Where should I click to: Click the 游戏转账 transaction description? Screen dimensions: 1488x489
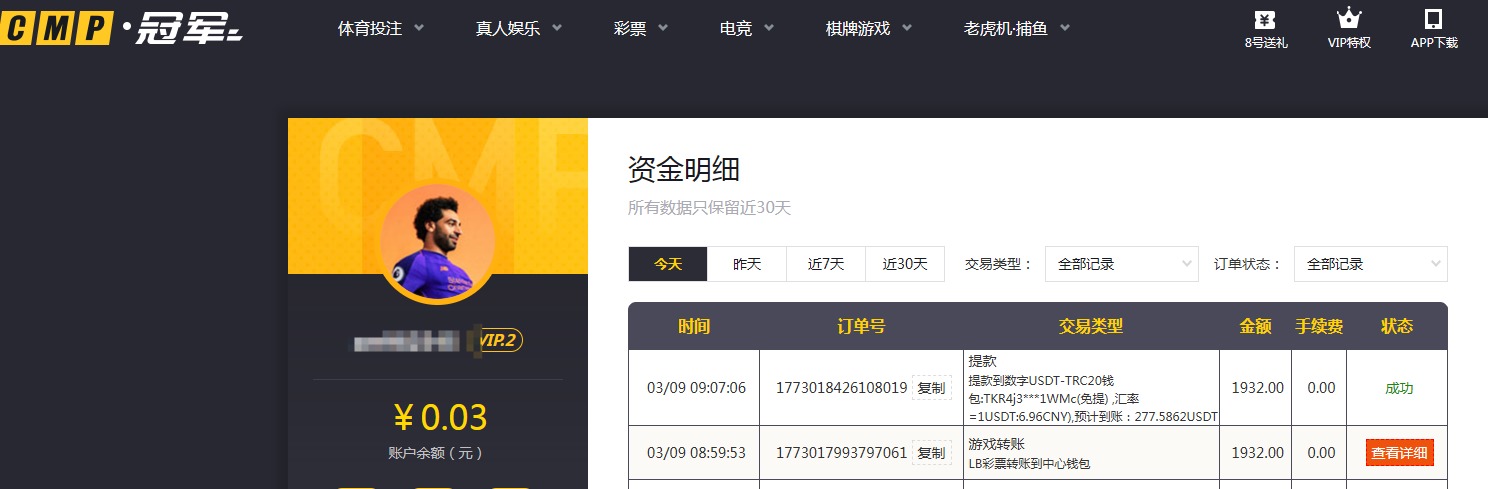(1029, 453)
